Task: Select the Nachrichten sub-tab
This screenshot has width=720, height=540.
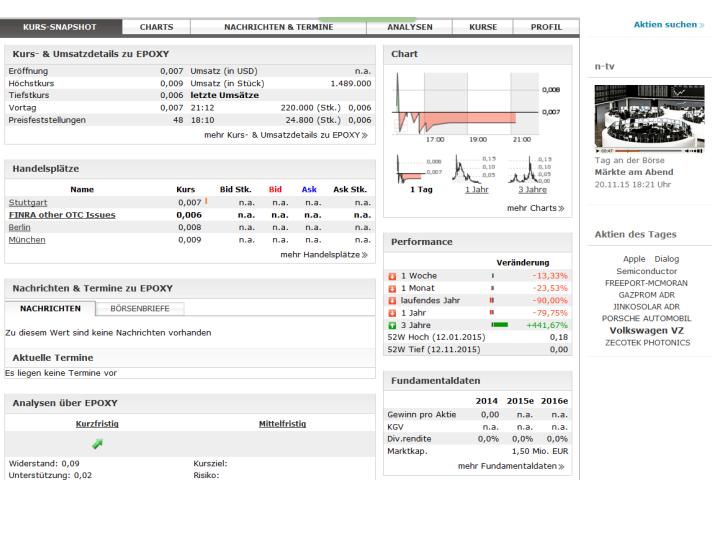Action: tap(50, 309)
